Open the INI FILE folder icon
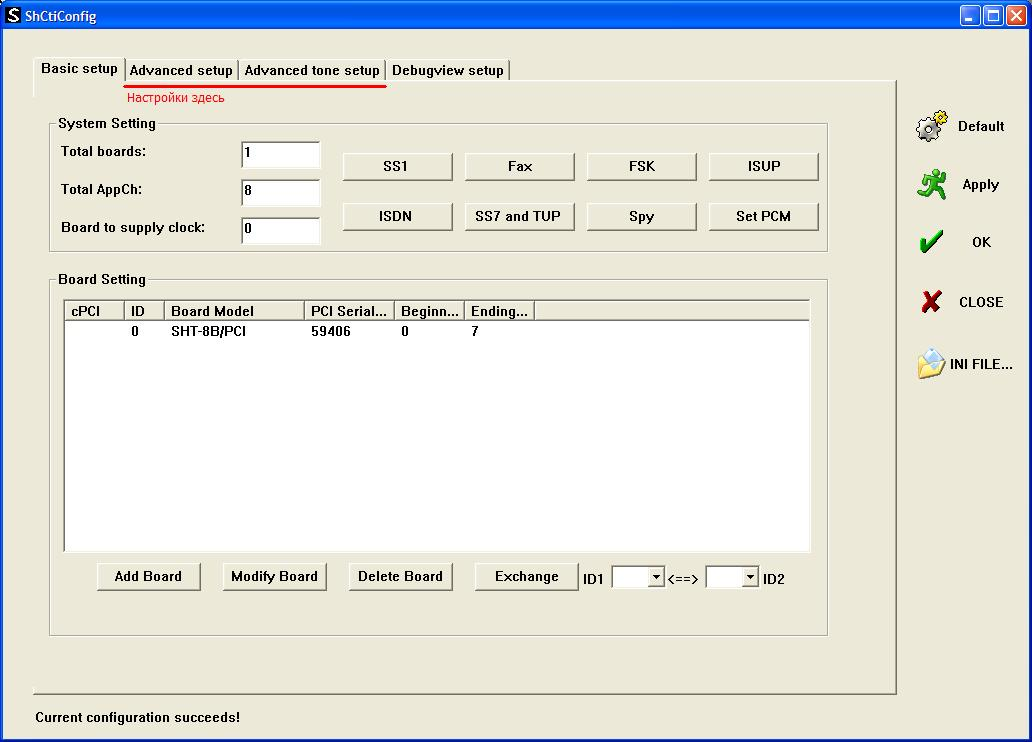The image size is (1032, 742). pyautogui.click(x=931, y=364)
